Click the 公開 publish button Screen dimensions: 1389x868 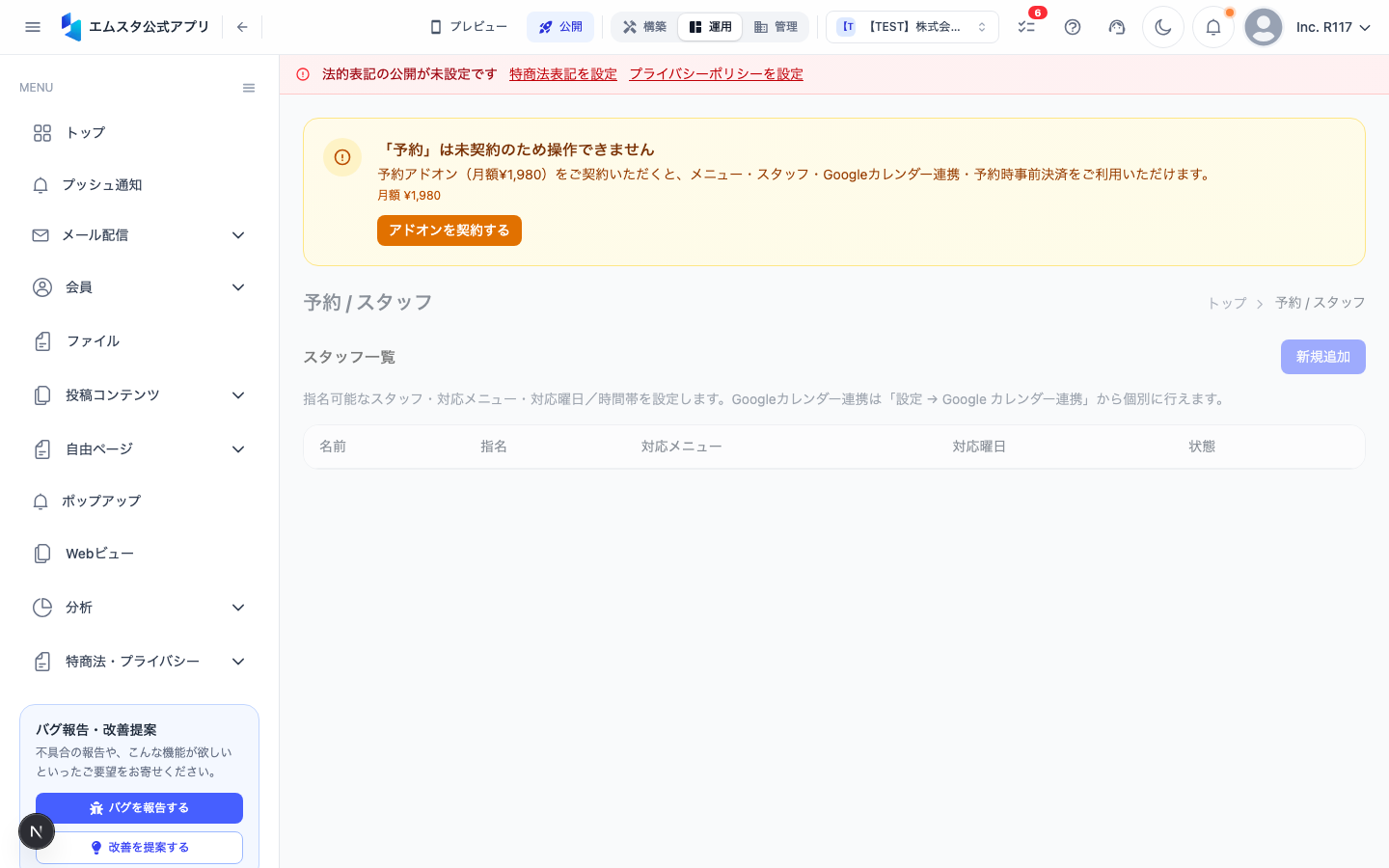(x=560, y=27)
